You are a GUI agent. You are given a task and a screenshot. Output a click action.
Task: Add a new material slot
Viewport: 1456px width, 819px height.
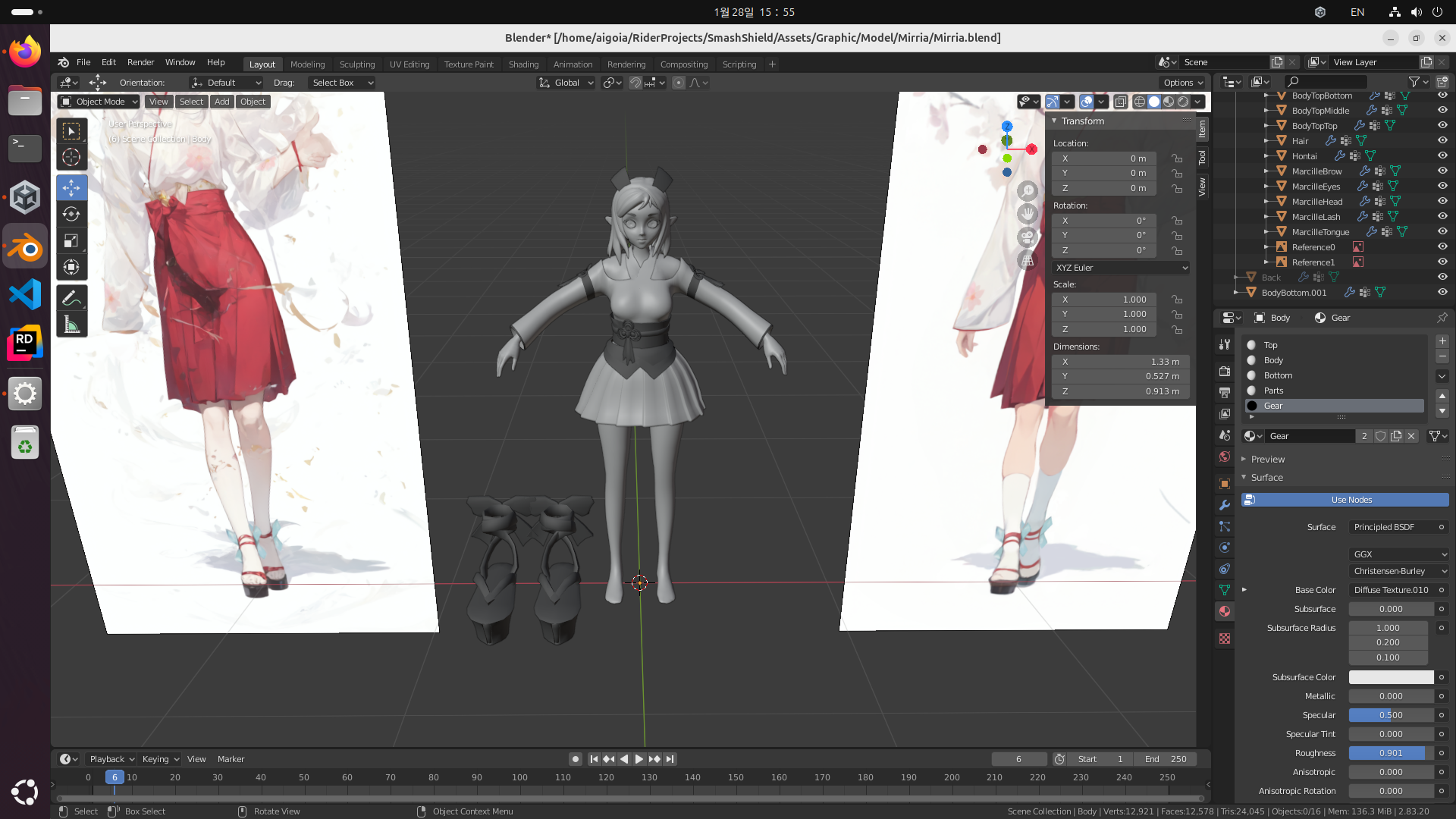[1442, 341]
